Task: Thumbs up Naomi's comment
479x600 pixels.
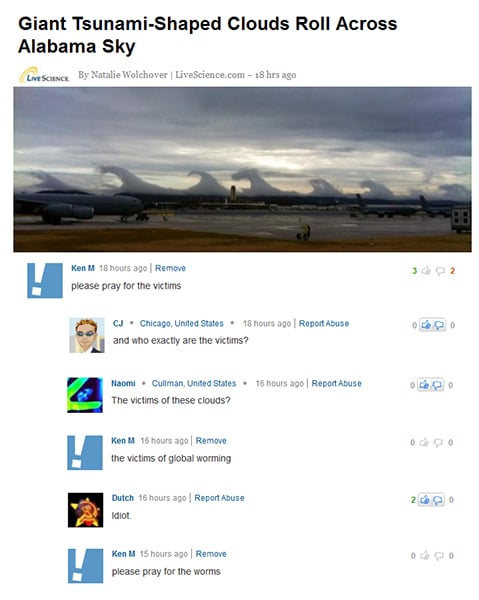Action: (x=424, y=385)
